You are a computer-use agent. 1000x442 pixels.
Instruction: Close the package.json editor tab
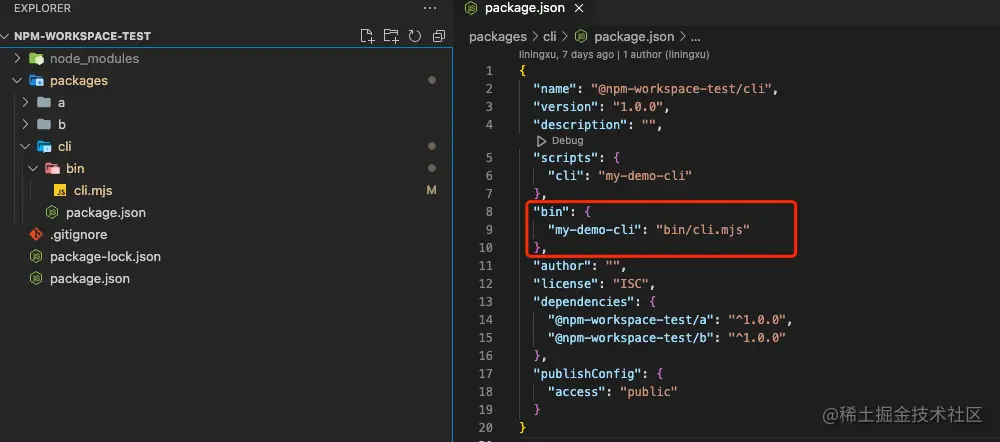click(579, 8)
